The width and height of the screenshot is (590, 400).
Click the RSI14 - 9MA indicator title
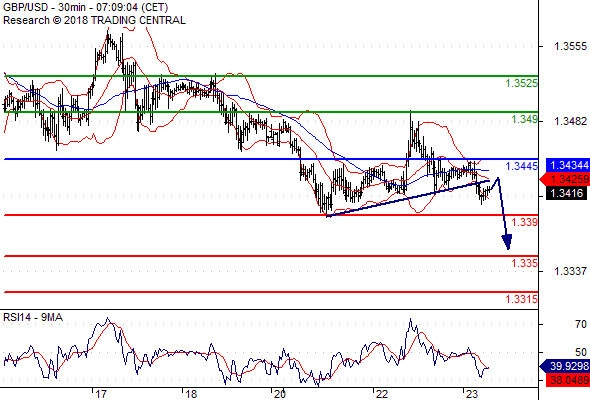(x=33, y=318)
